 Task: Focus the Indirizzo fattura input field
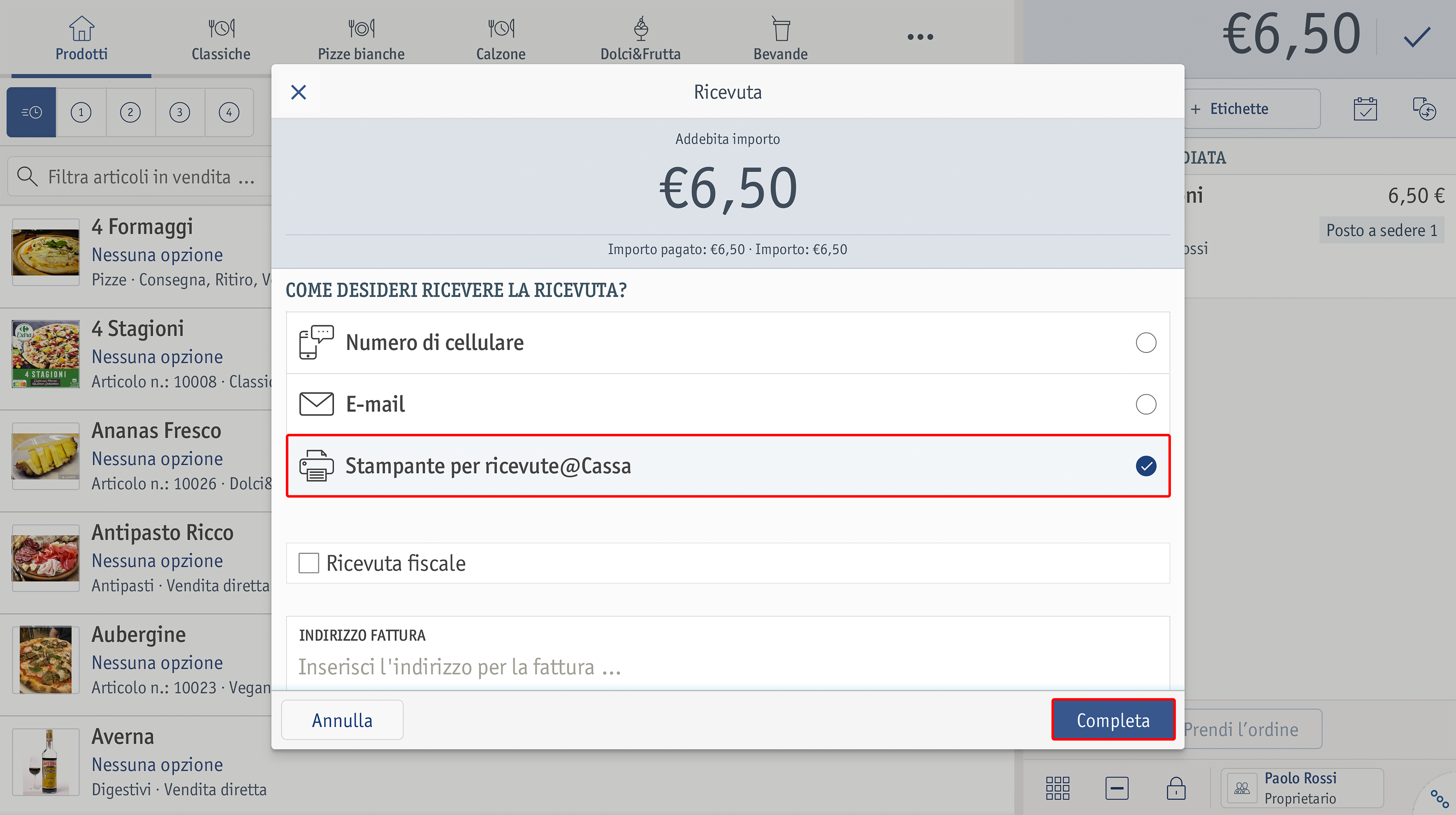(728, 667)
